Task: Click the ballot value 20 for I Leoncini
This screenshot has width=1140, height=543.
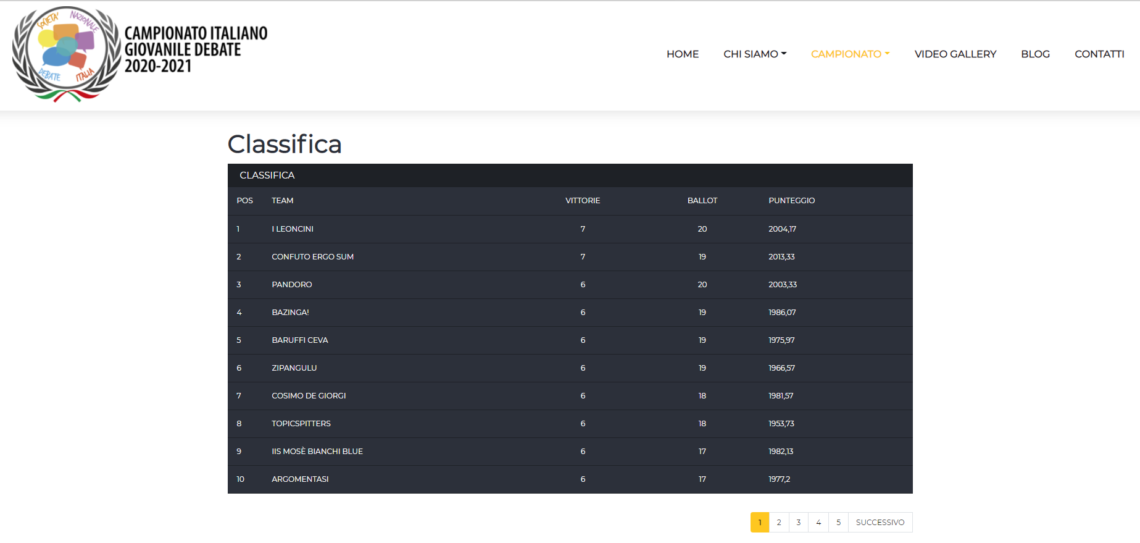Action: tap(702, 229)
